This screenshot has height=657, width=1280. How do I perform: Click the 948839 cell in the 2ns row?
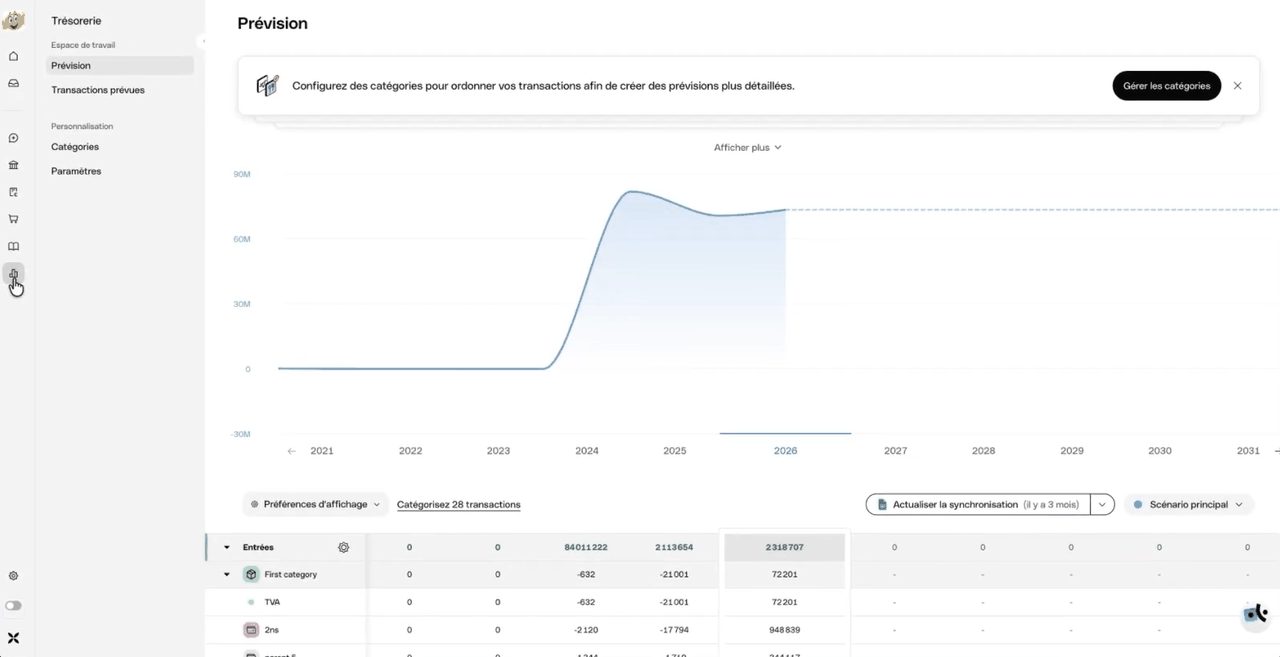pos(785,630)
